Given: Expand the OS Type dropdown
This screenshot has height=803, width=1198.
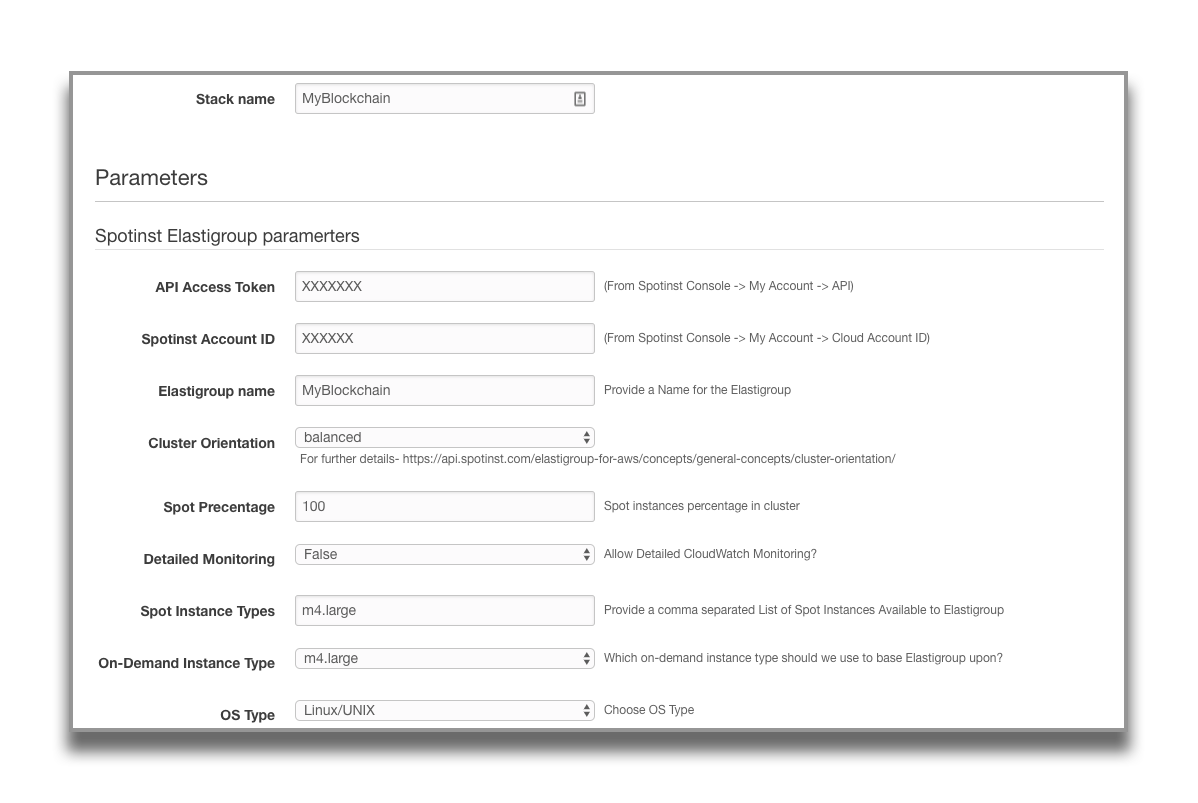Looking at the screenshot, I should tap(444, 711).
